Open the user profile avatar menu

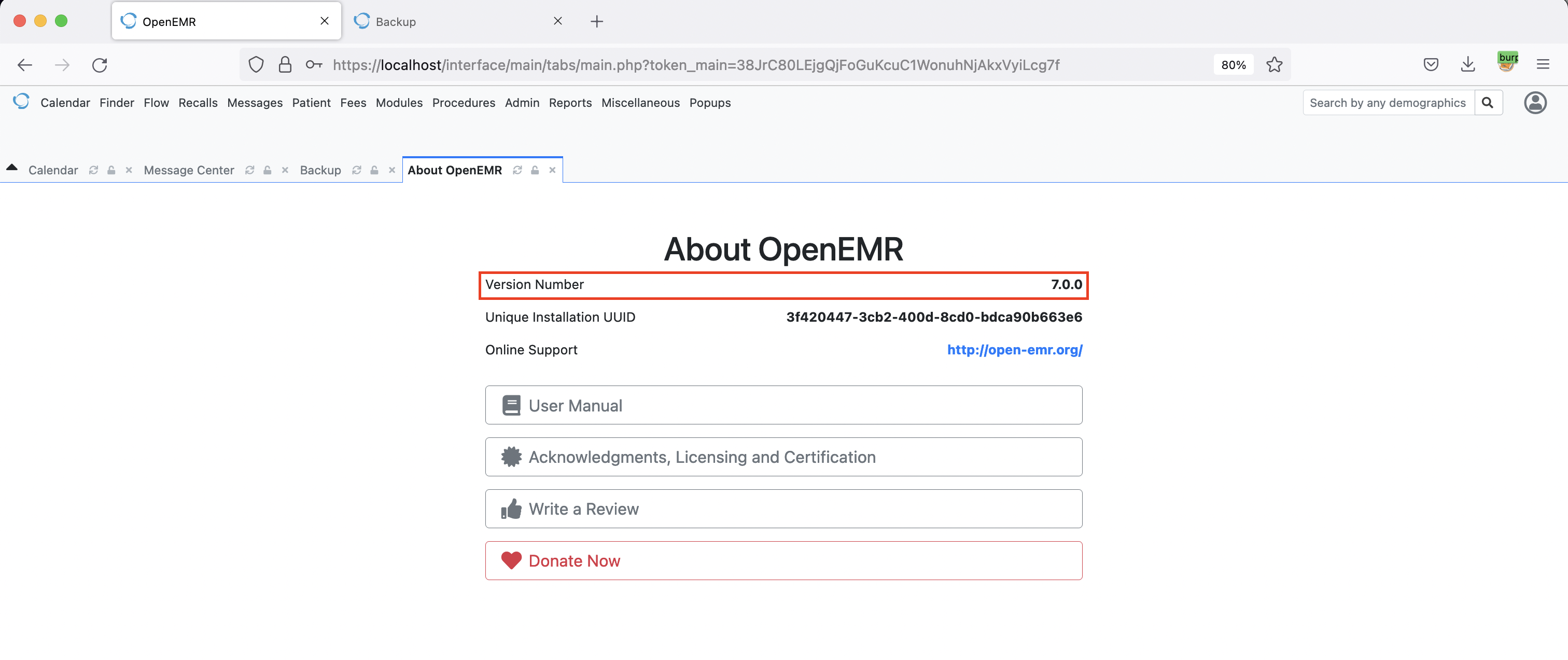click(x=1534, y=103)
